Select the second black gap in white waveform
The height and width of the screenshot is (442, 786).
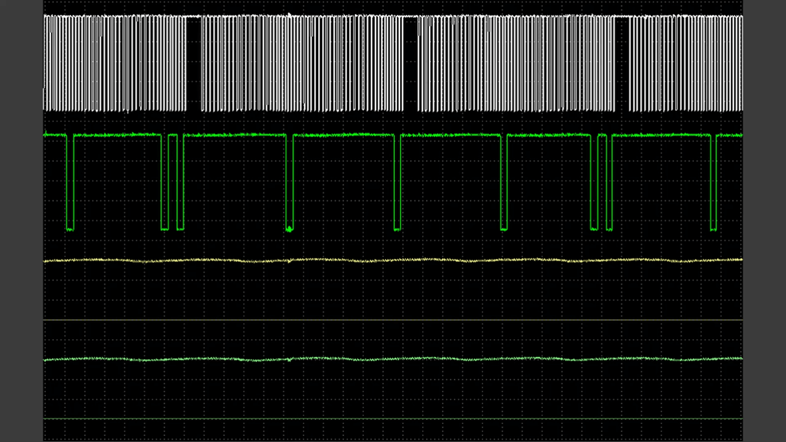[410, 63]
